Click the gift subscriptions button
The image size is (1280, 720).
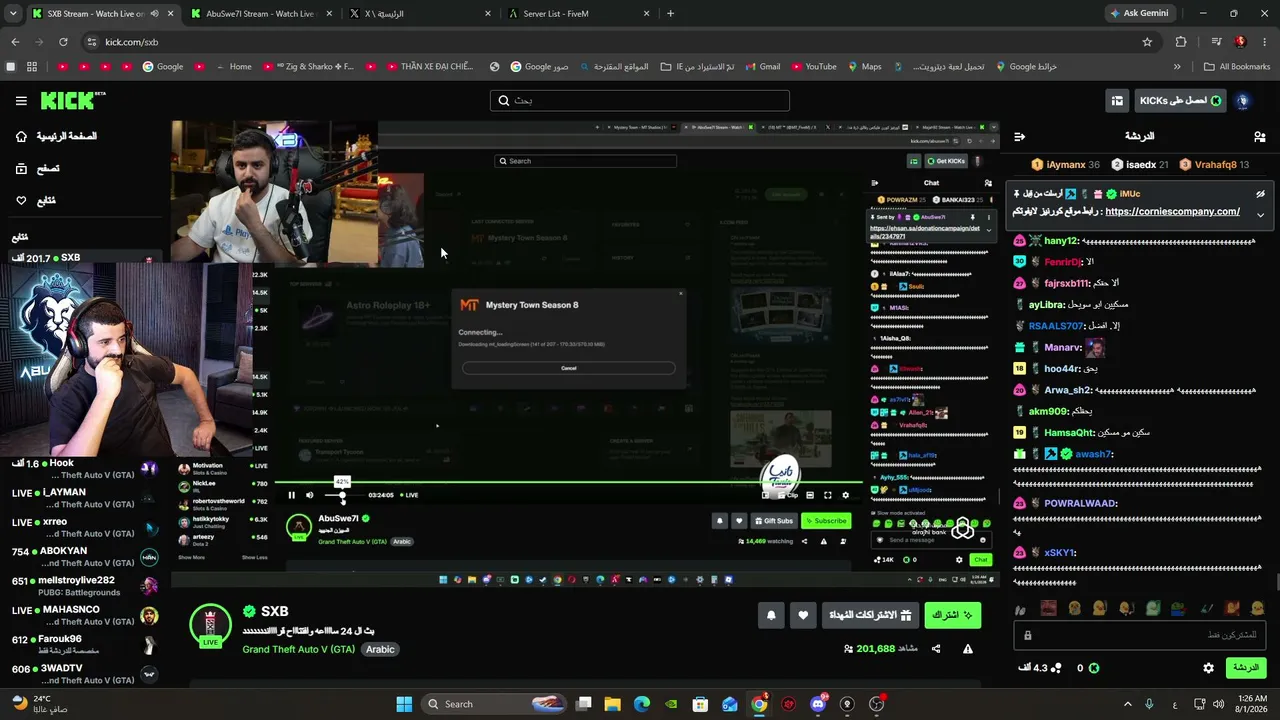pyautogui.click(x=869, y=615)
